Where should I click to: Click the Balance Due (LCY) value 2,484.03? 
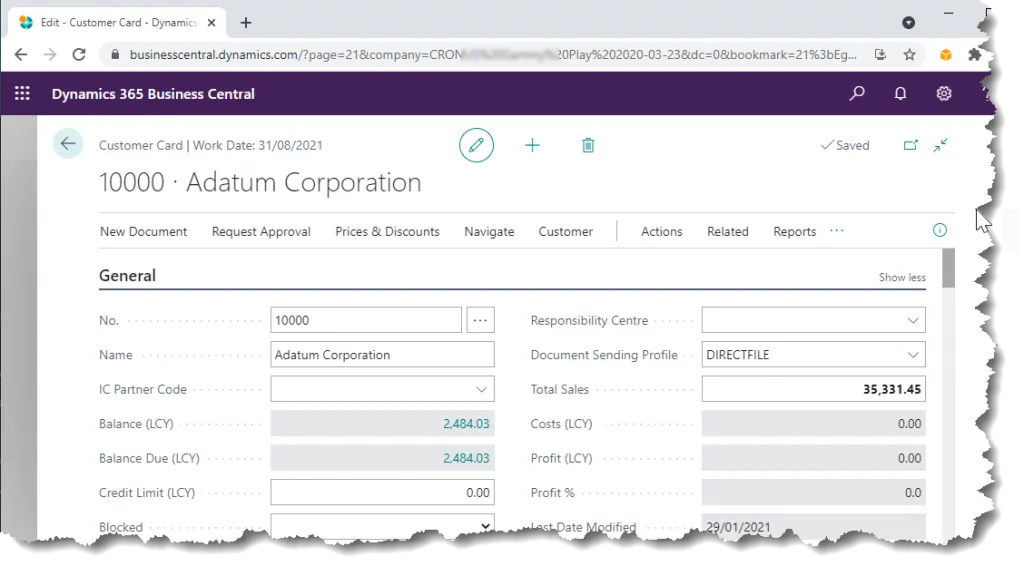pyautogui.click(x=466, y=458)
